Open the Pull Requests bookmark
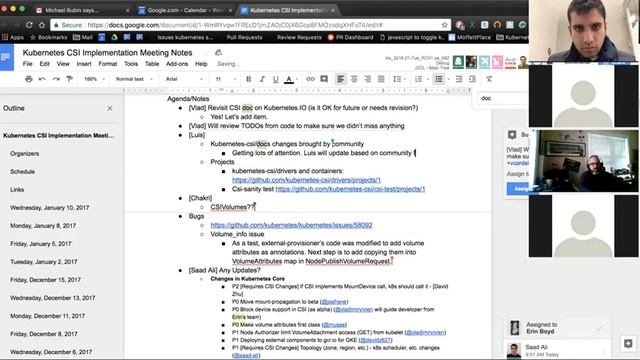 tap(244, 37)
